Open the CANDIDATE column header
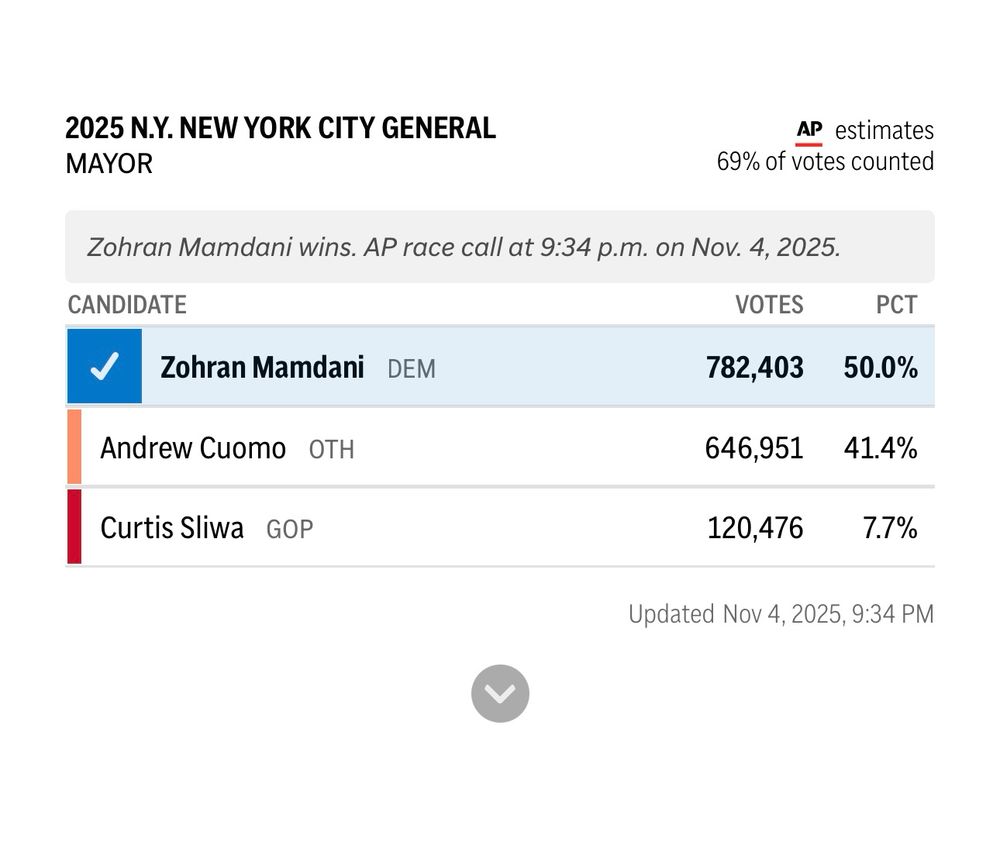 coord(127,305)
